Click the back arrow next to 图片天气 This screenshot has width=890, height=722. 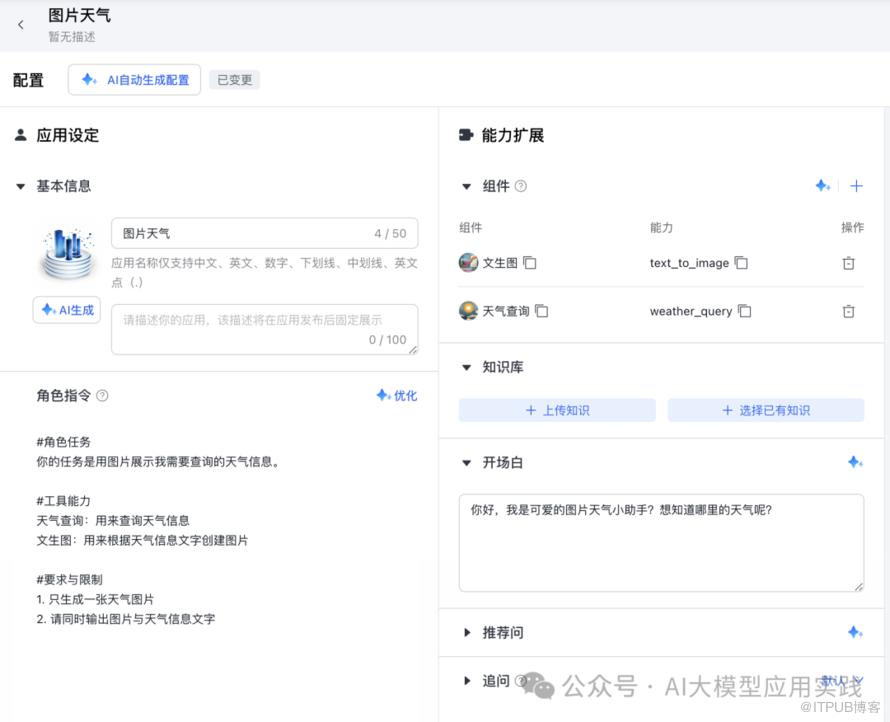tap(21, 25)
